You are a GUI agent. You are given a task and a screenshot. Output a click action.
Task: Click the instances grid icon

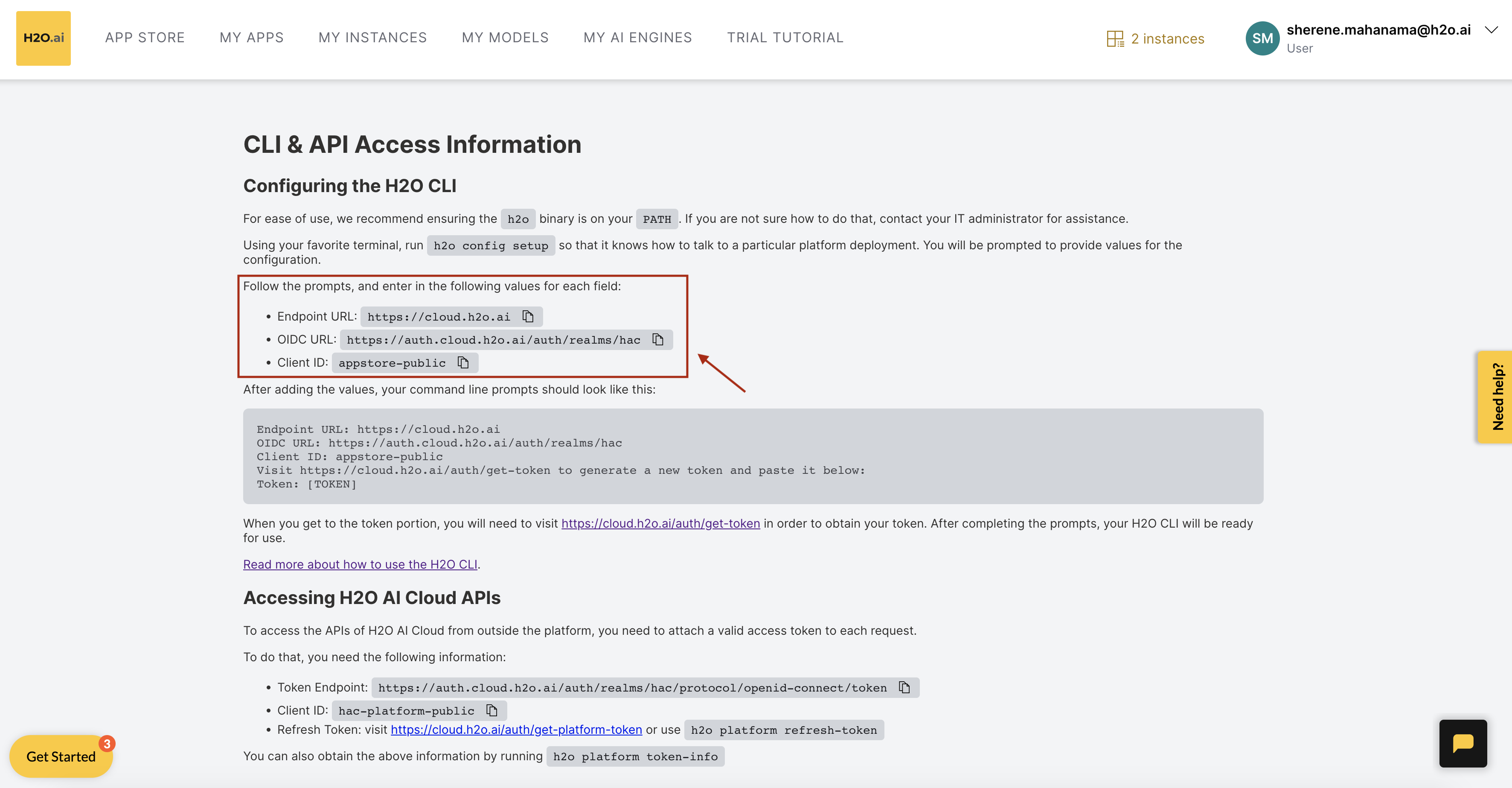coord(1115,39)
